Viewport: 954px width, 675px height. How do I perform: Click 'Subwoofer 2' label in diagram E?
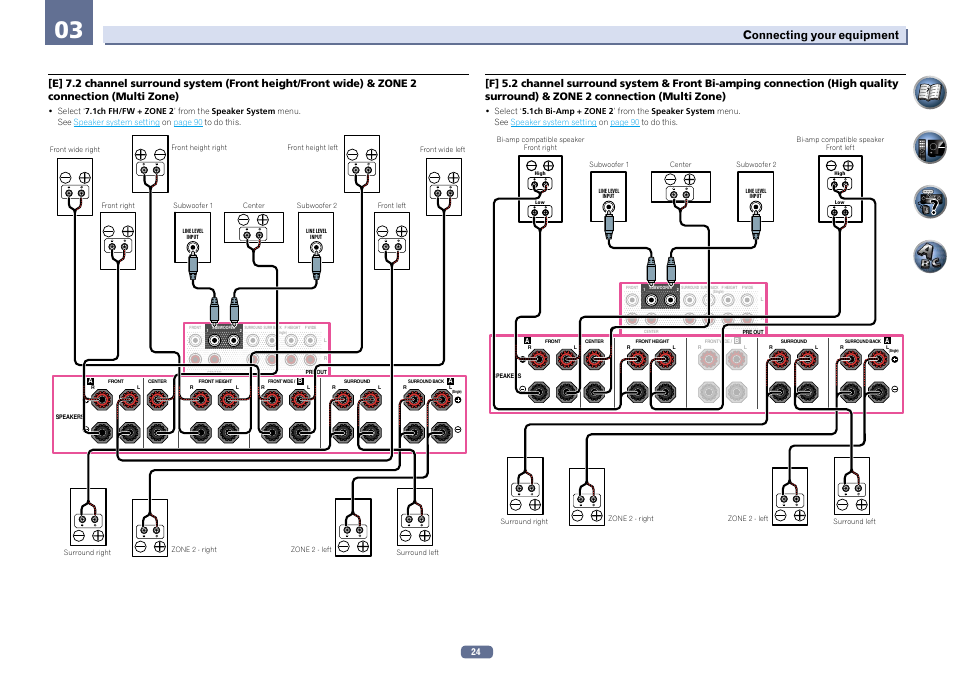click(316, 206)
